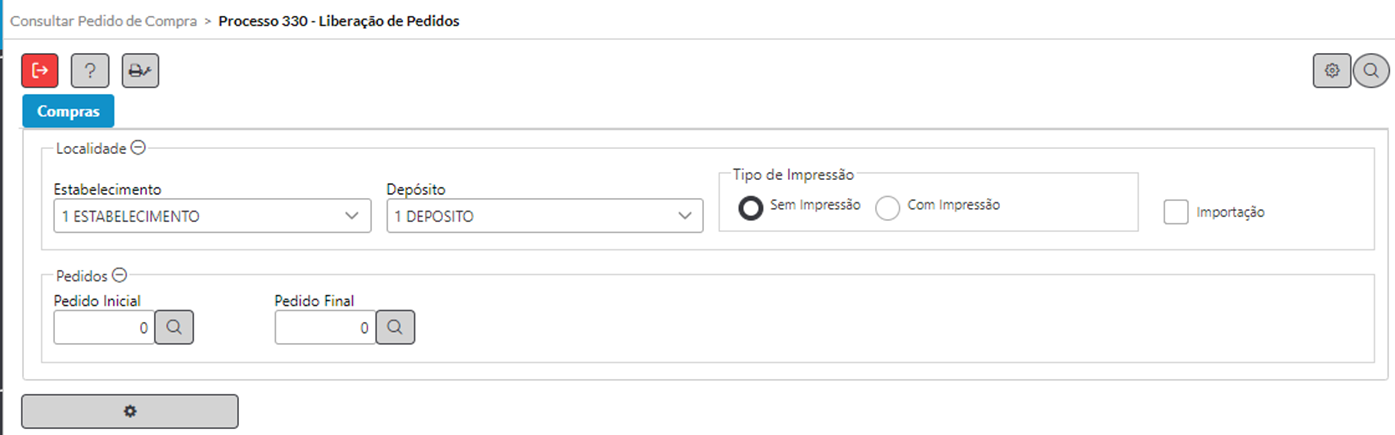Open settings gear icon at top right
1395x435 pixels.
[x=1332, y=71]
